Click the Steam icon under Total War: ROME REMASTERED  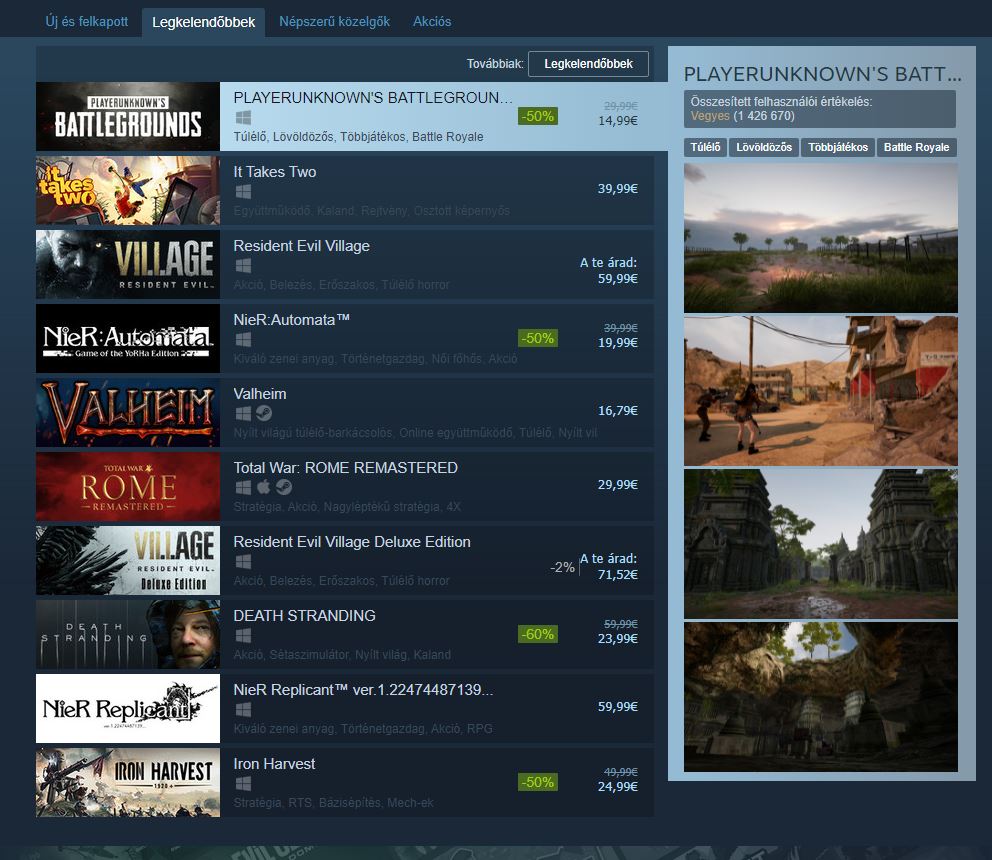(284, 488)
